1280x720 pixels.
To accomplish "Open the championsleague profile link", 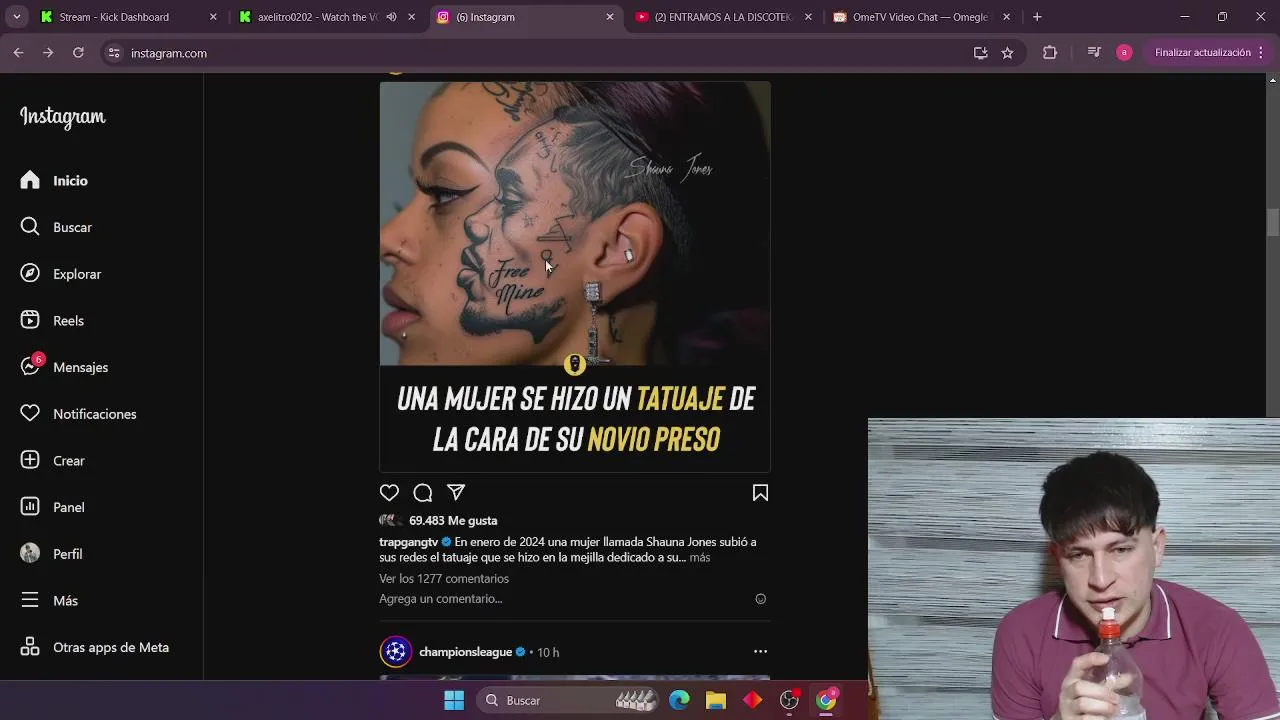I will 465,652.
